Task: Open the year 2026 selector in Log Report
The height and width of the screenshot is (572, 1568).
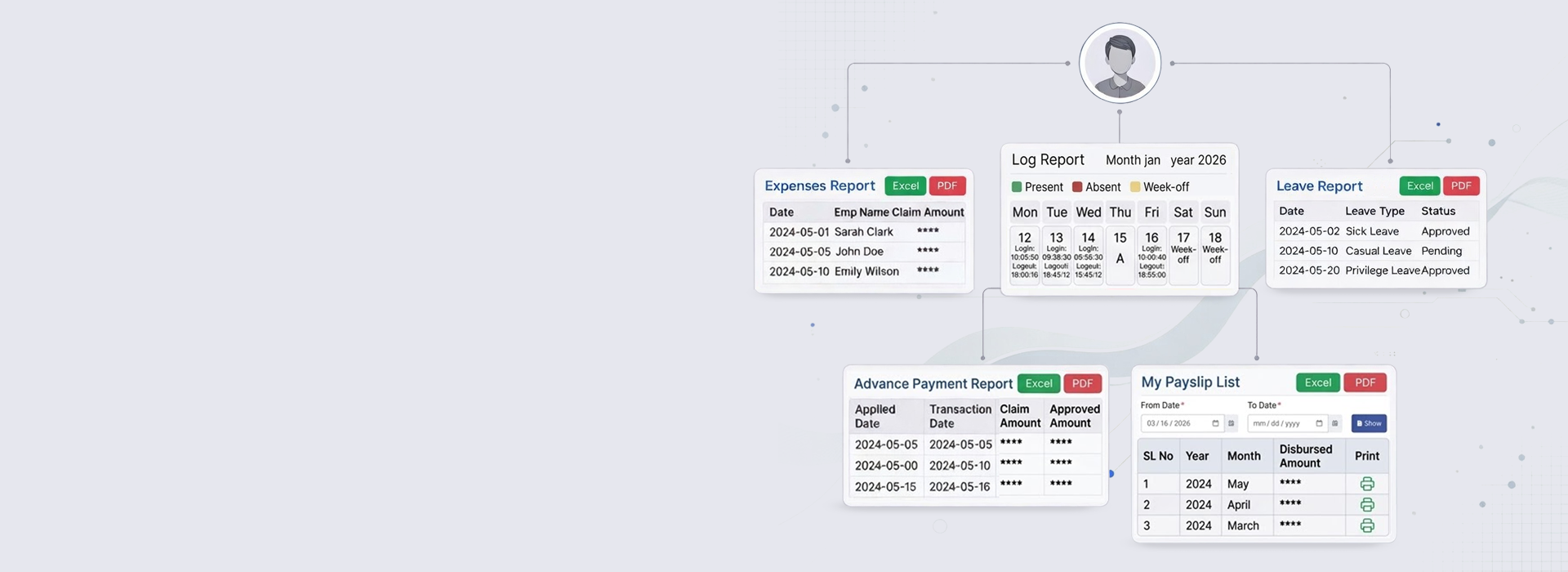Action: (x=1198, y=160)
